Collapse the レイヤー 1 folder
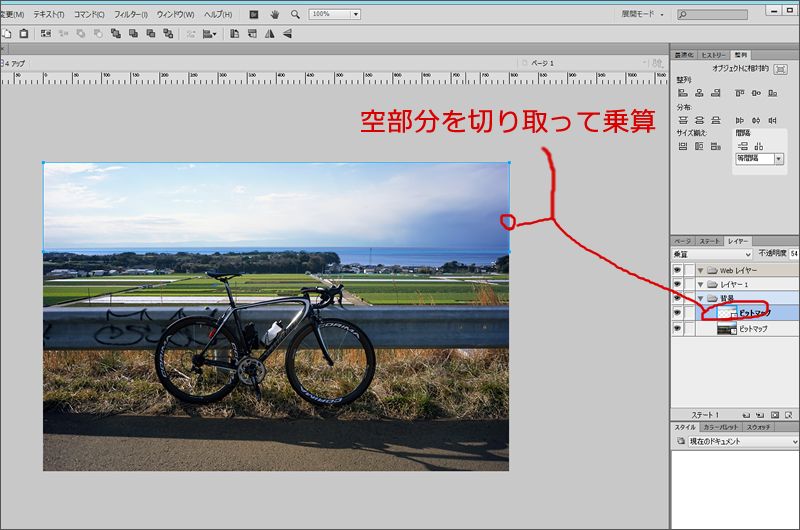Image resolution: width=800 pixels, height=530 pixels. click(x=701, y=285)
